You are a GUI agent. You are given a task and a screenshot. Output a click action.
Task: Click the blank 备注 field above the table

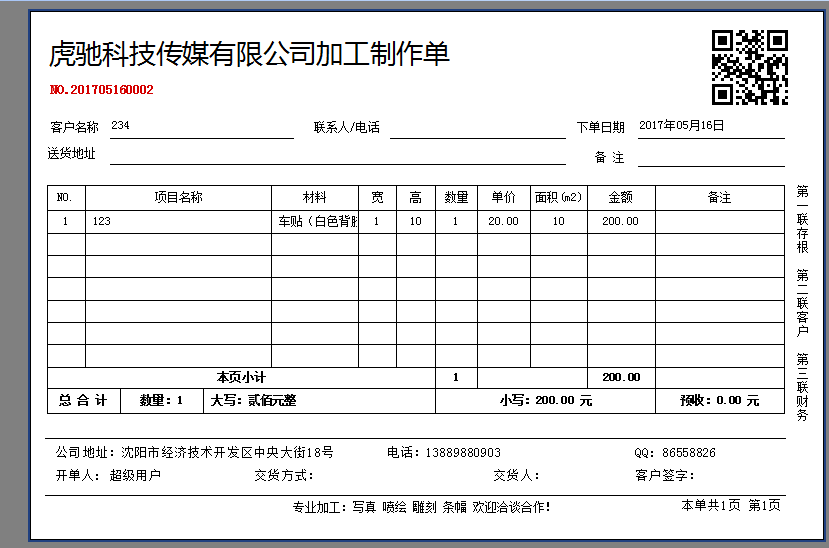click(710, 157)
